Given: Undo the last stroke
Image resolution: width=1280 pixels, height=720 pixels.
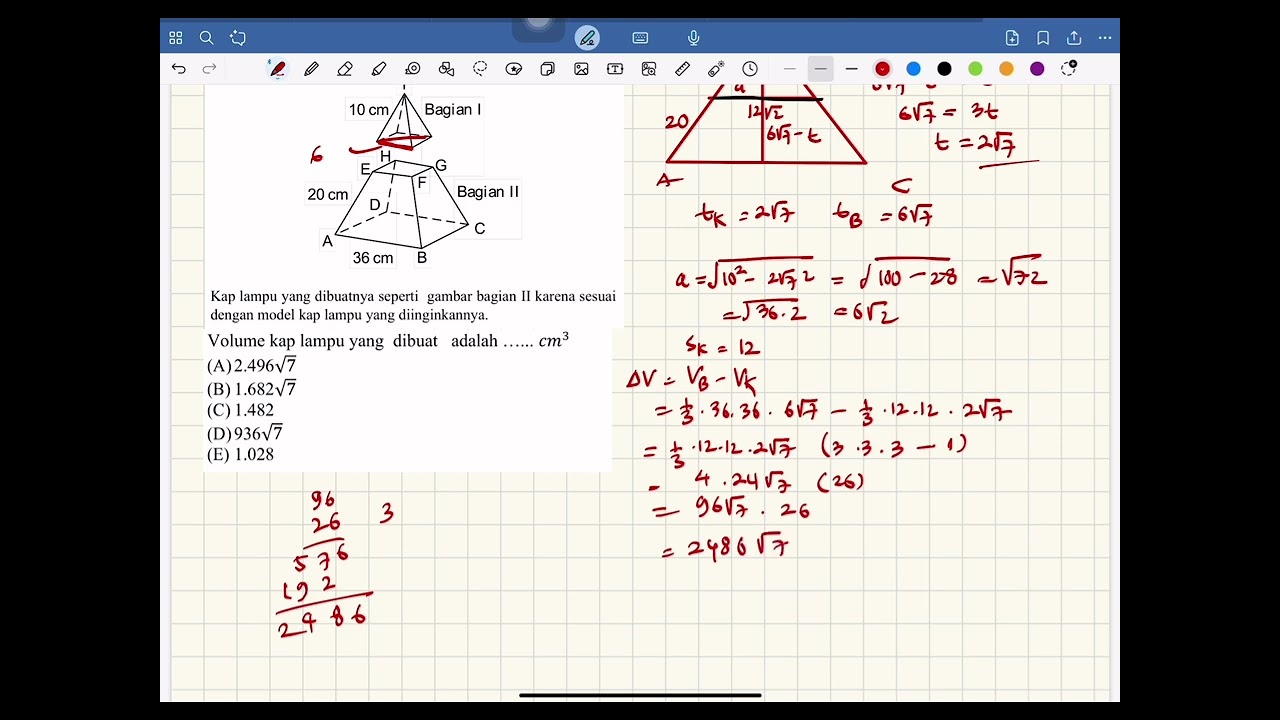Looking at the screenshot, I should click(x=178, y=69).
